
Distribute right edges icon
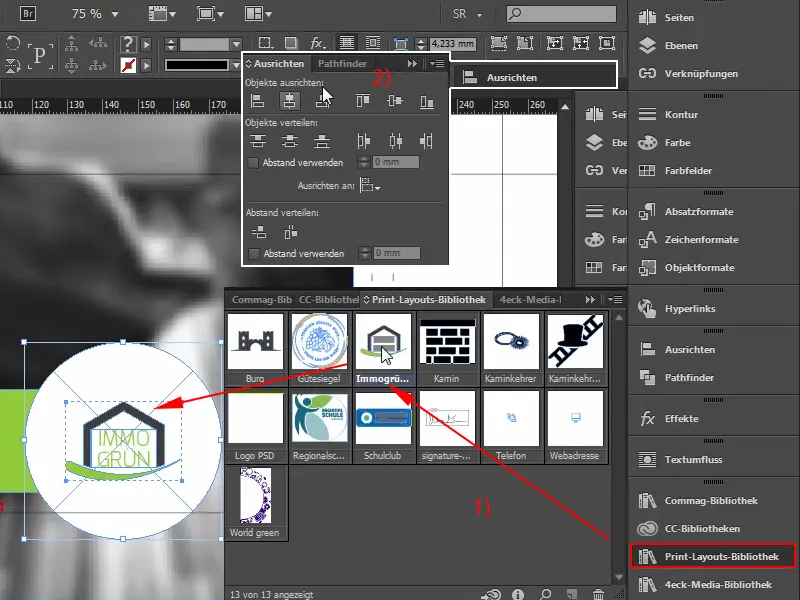coord(426,141)
